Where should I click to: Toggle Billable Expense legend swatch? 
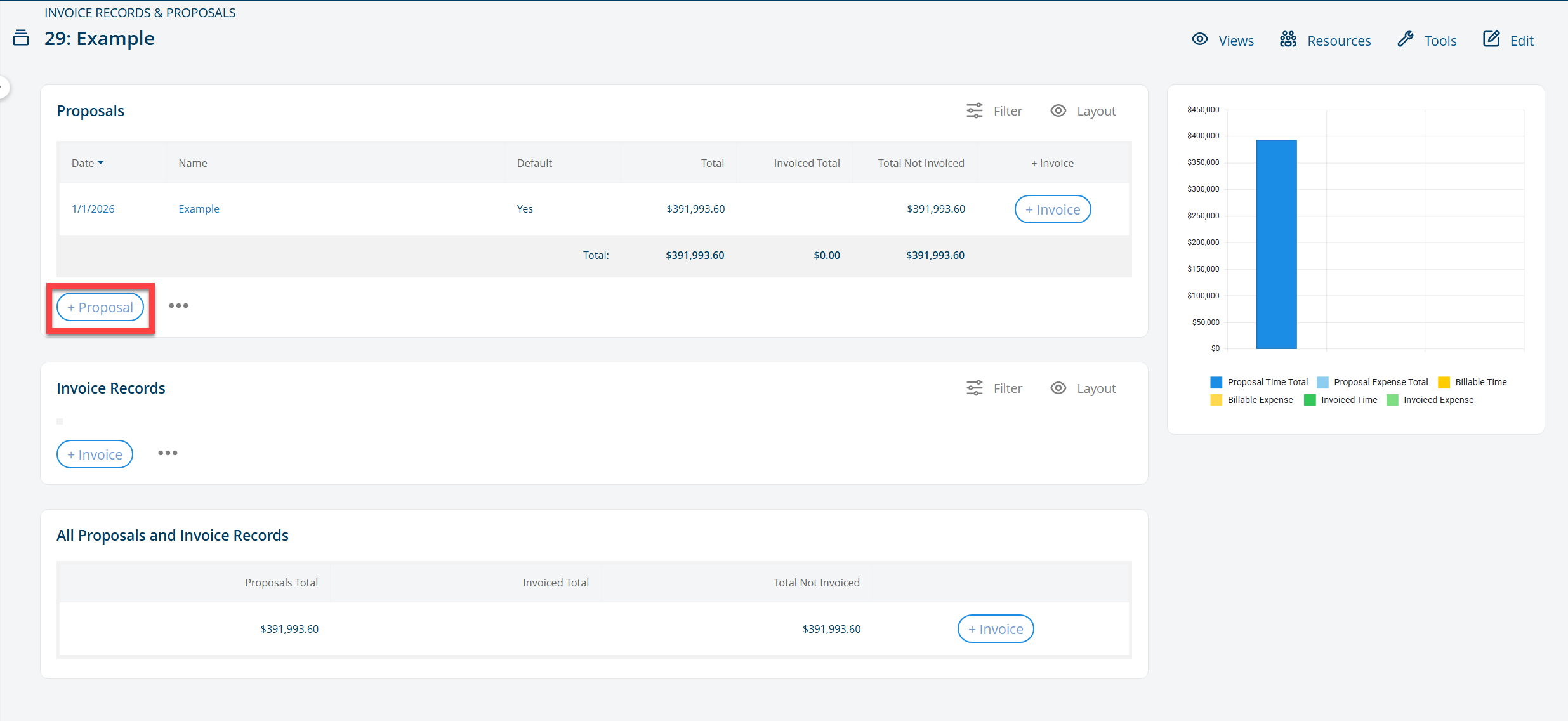pyautogui.click(x=1216, y=400)
